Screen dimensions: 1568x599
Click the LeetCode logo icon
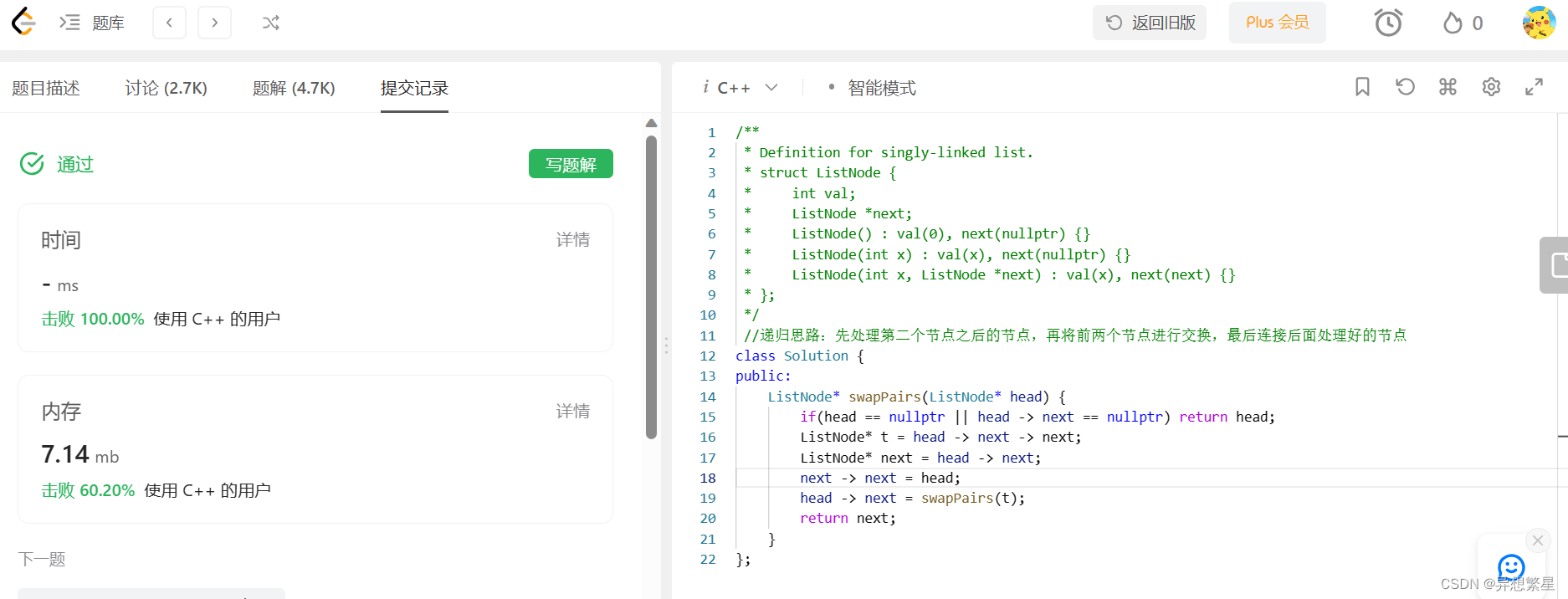coord(23,22)
